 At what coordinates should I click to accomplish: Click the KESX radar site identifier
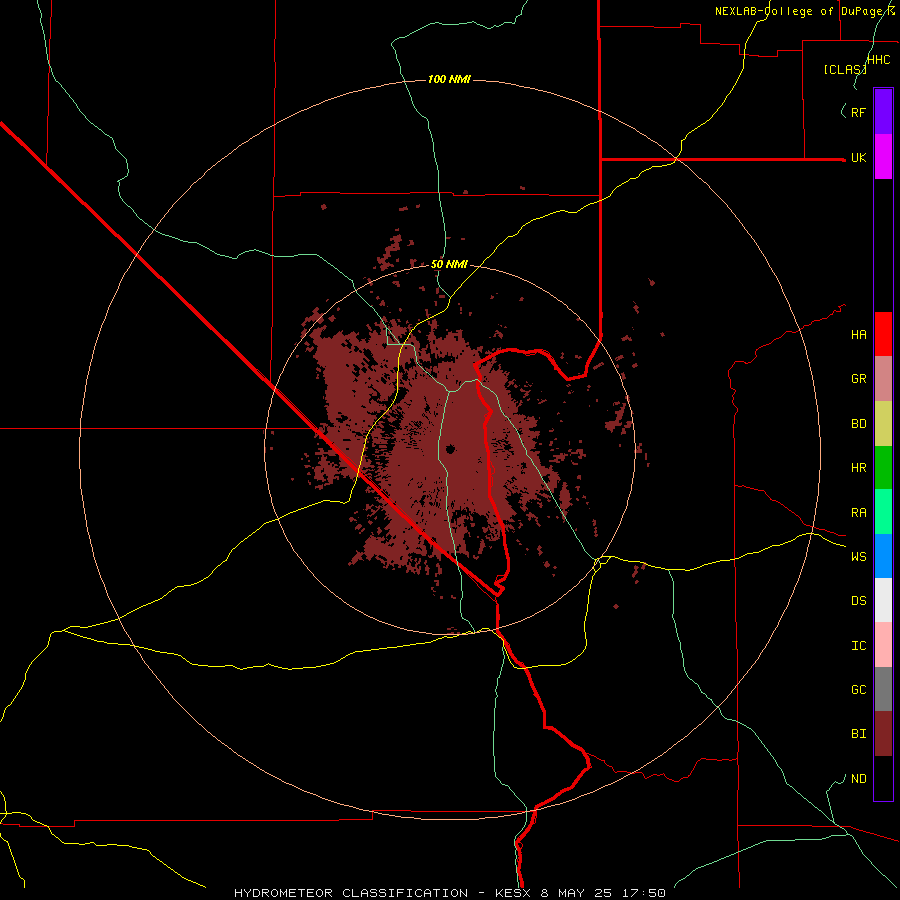pyautogui.click(x=513, y=893)
